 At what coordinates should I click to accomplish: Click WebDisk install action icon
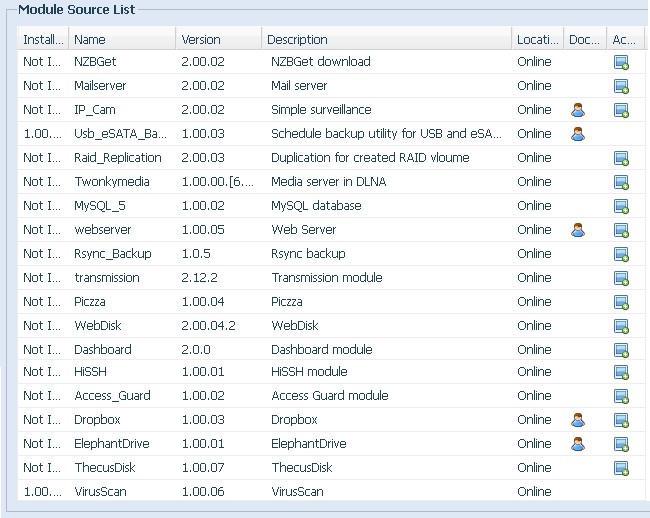click(x=621, y=327)
